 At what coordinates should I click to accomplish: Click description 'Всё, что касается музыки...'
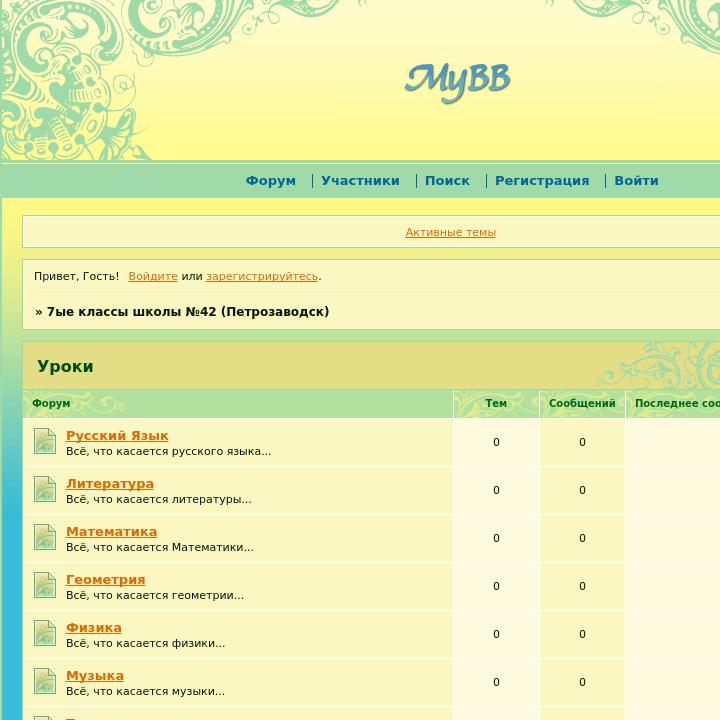pyautogui.click(x=146, y=691)
